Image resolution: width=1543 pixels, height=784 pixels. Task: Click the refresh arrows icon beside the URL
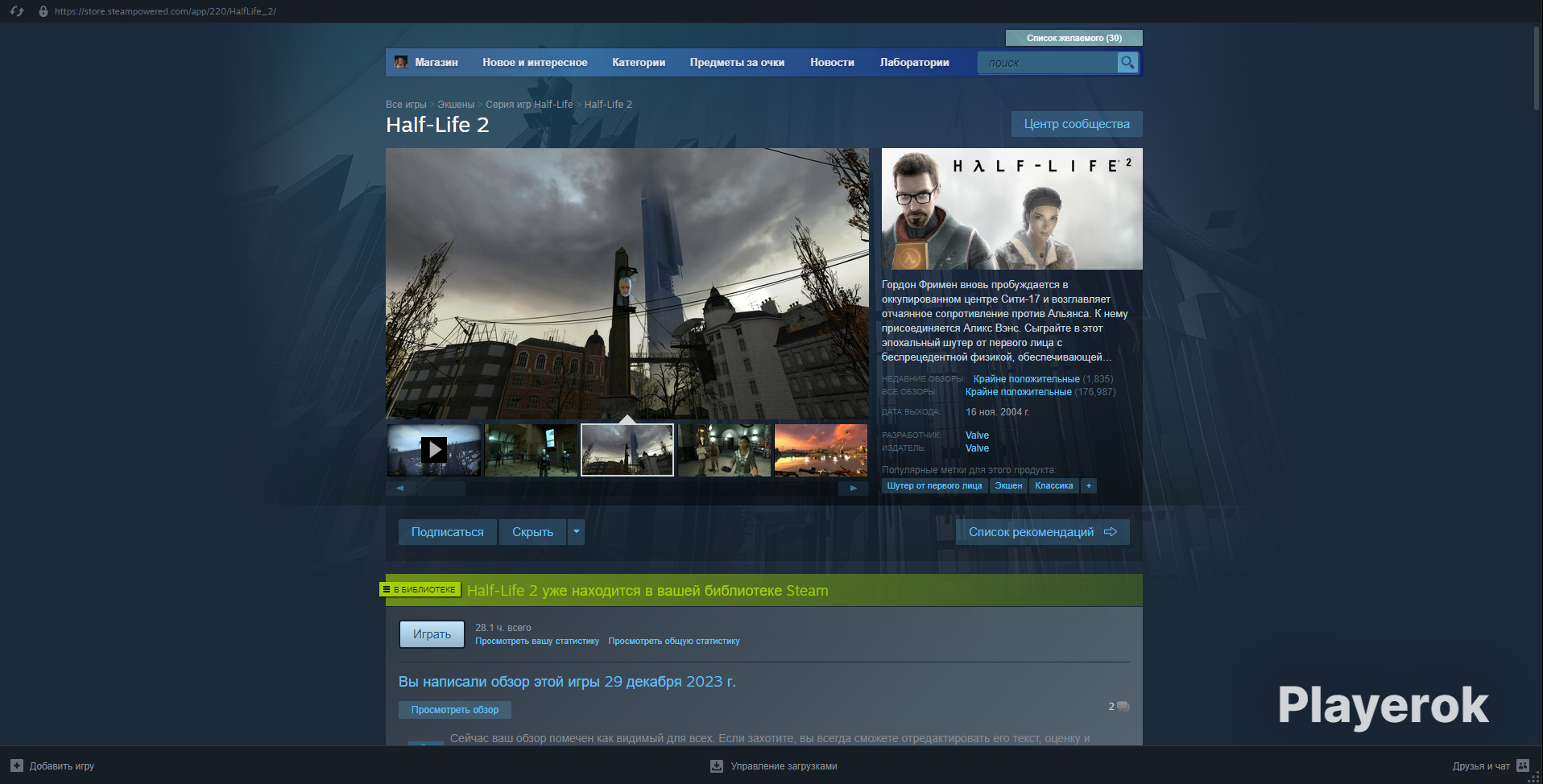17,11
